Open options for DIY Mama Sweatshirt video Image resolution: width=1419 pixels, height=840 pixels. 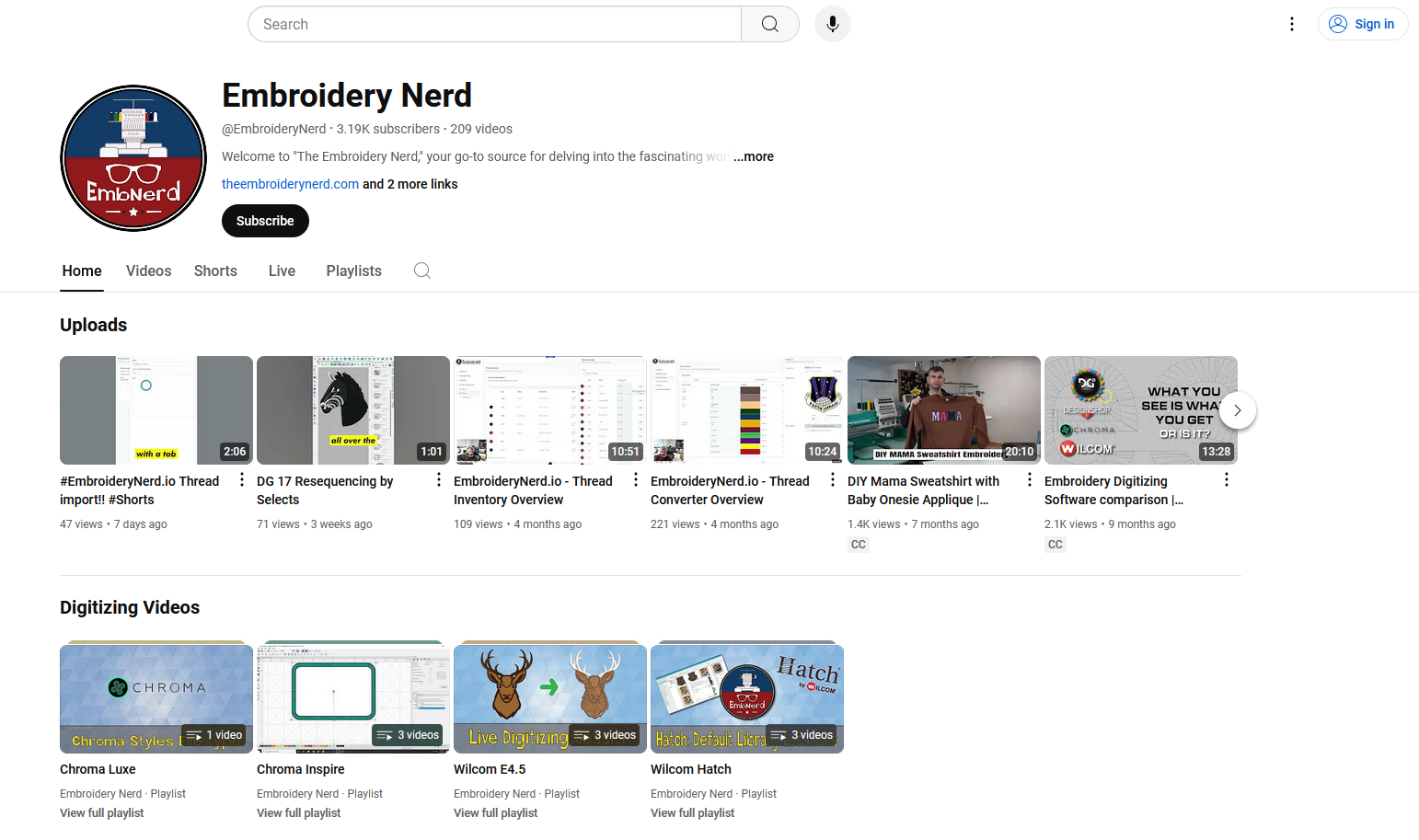pyautogui.click(x=1030, y=480)
